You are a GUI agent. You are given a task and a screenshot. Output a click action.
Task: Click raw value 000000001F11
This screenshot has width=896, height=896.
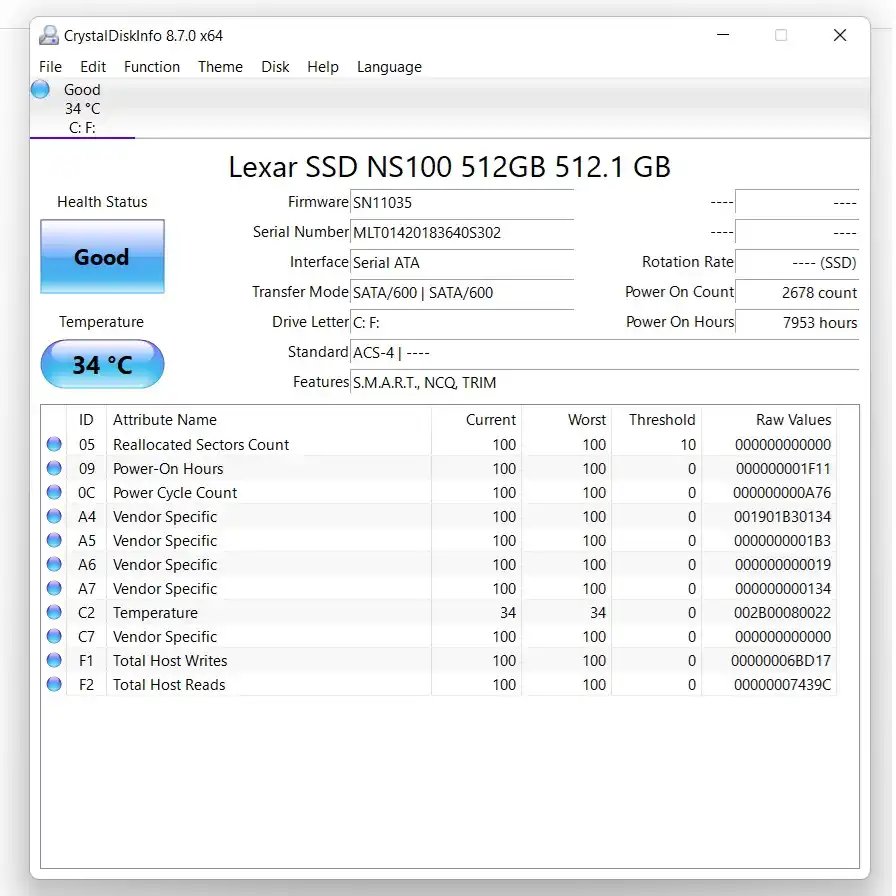coord(783,468)
